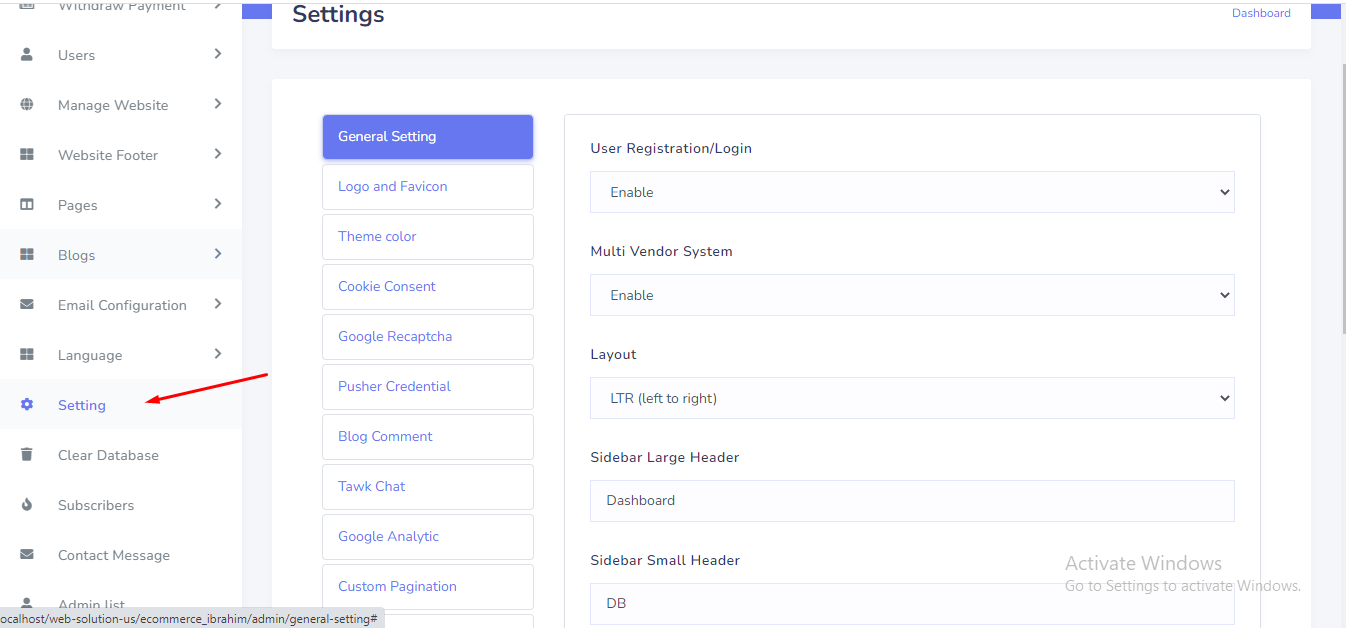Switch to the Logo and Favicon tab
The image size is (1346, 628).
pos(427,187)
